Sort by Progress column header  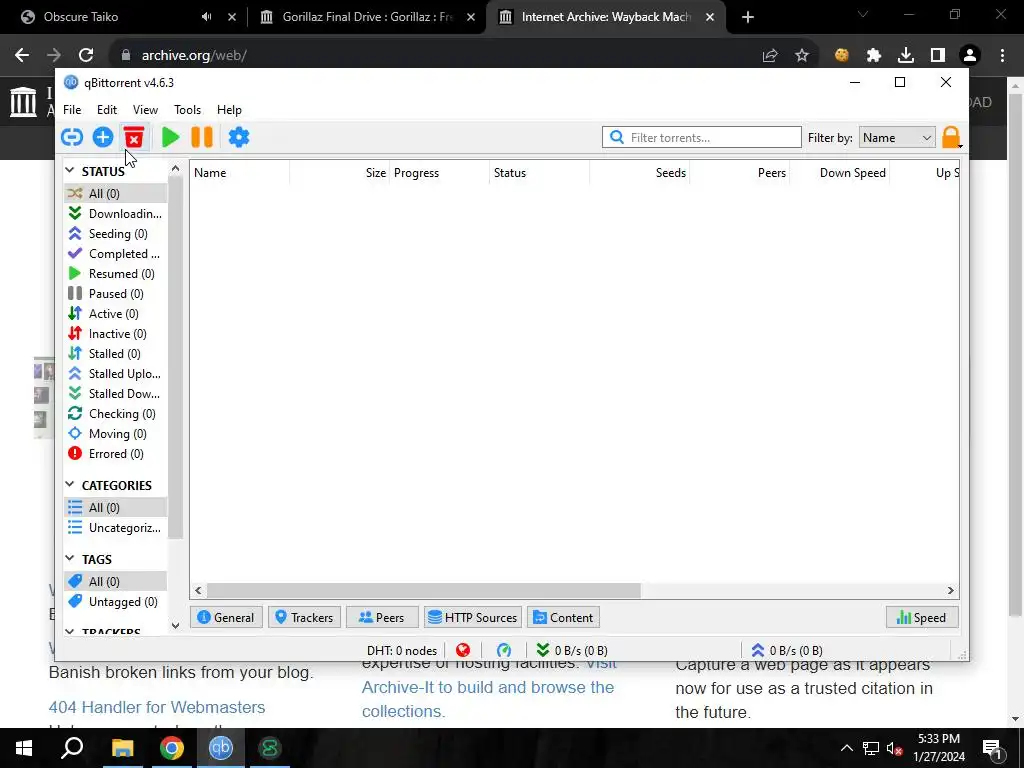pyautogui.click(x=440, y=173)
